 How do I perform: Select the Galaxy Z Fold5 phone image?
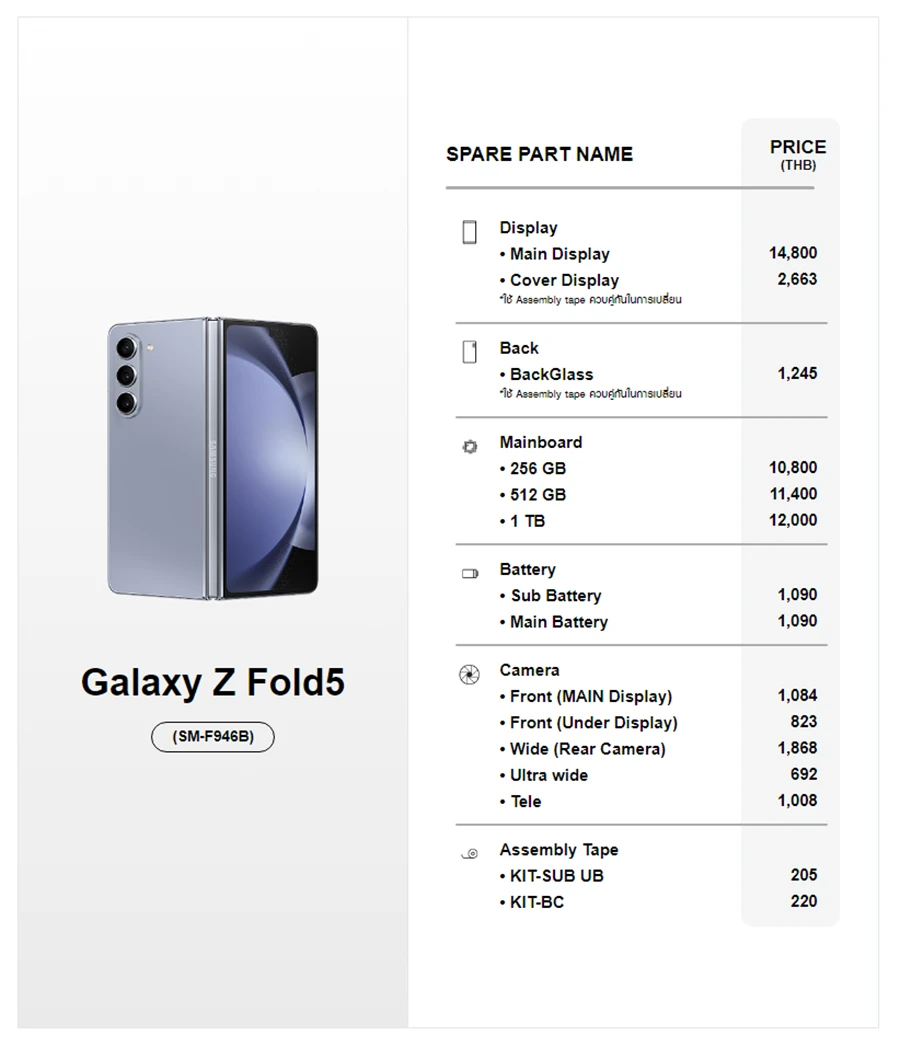point(212,459)
